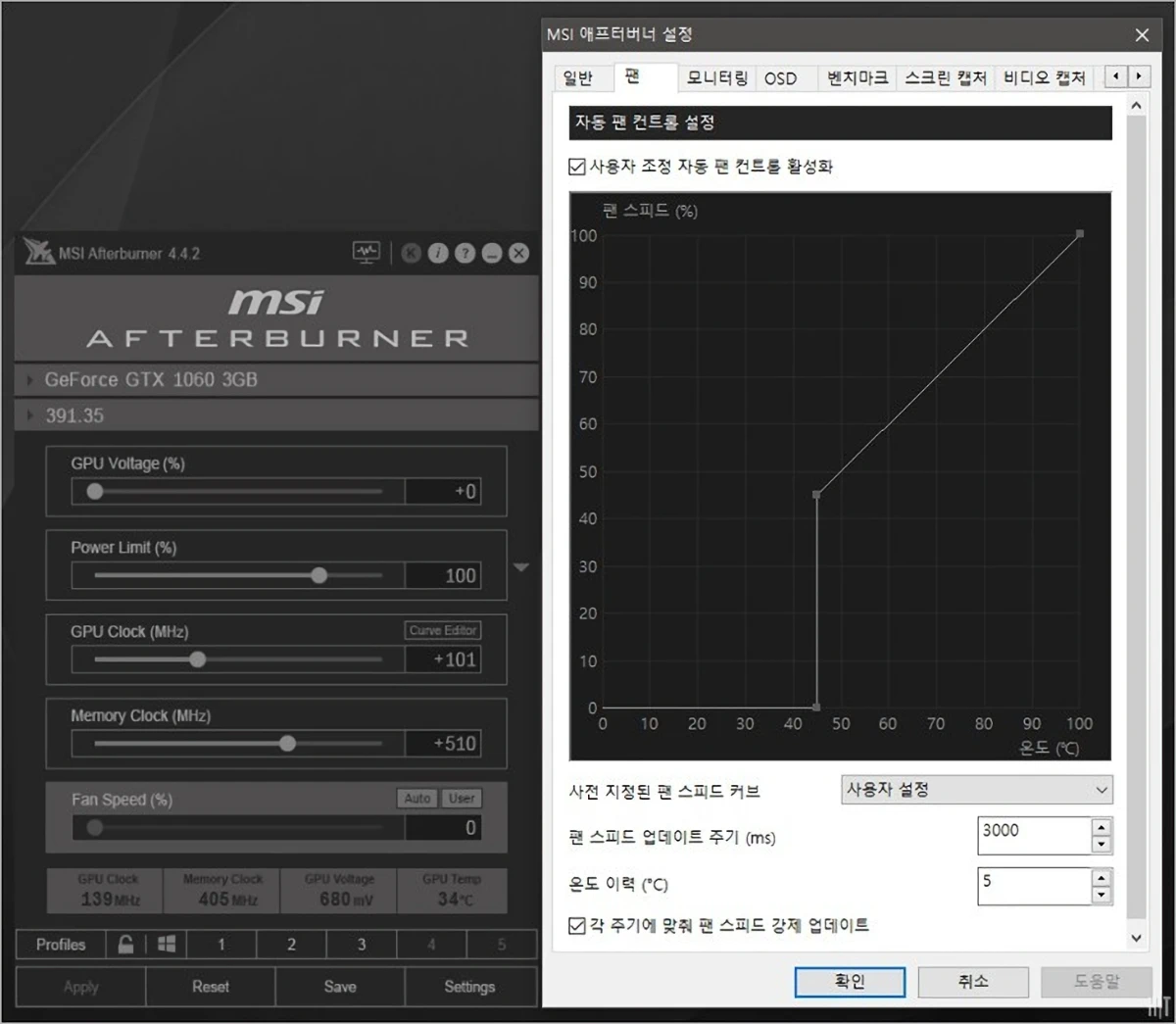The width and height of the screenshot is (1176, 1024).
Task: Minimize the MSI Afterburner skin window
Action: (492, 254)
